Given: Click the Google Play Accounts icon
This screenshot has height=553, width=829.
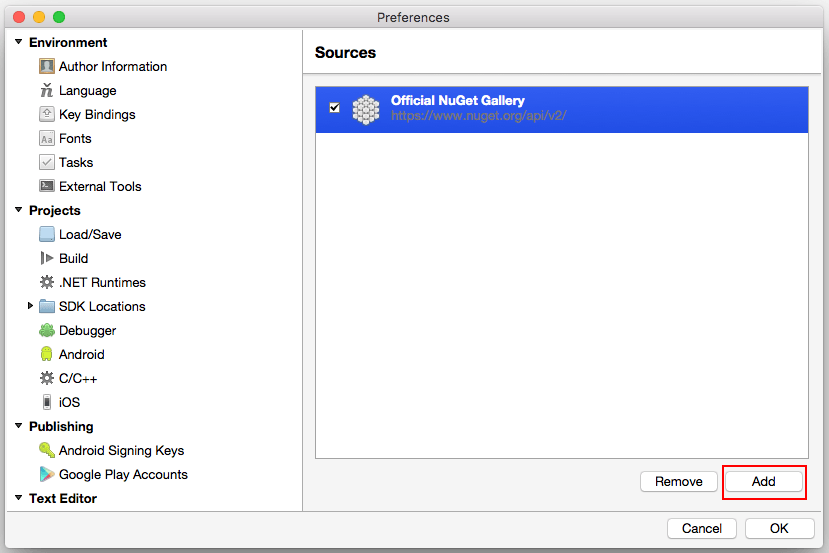Looking at the screenshot, I should [x=47, y=474].
